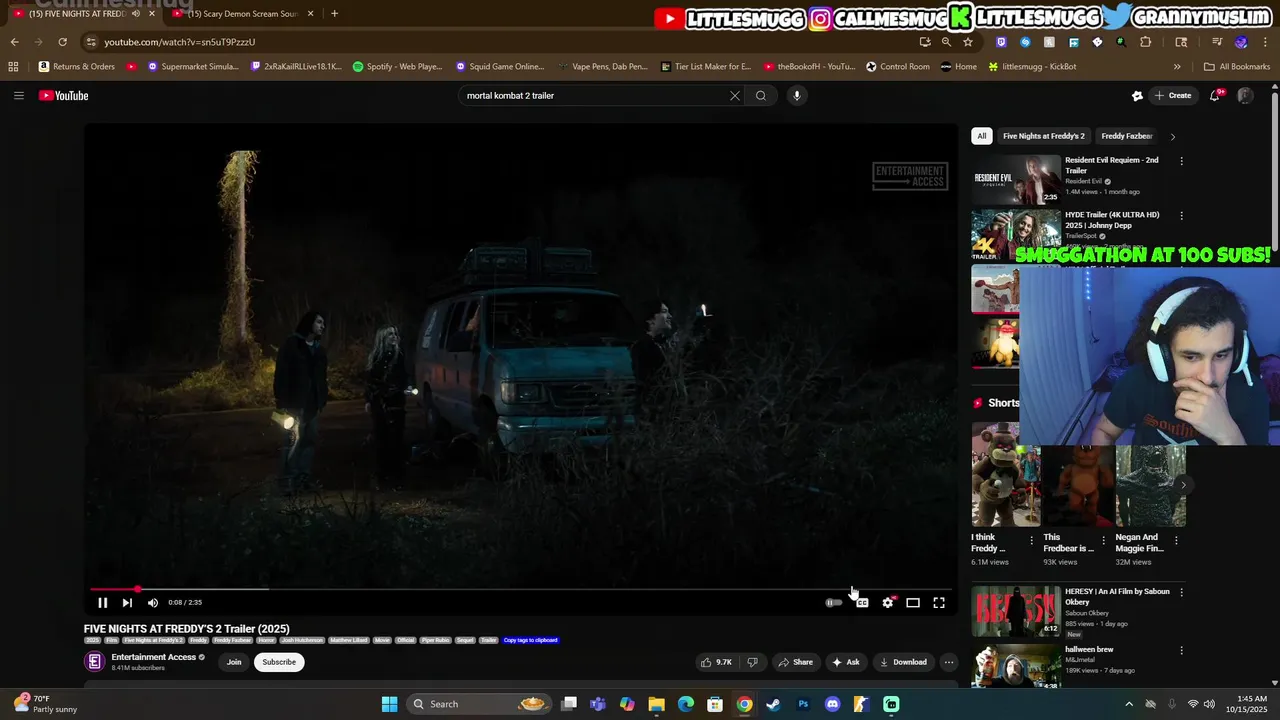Reload the page

[x=62, y=42]
